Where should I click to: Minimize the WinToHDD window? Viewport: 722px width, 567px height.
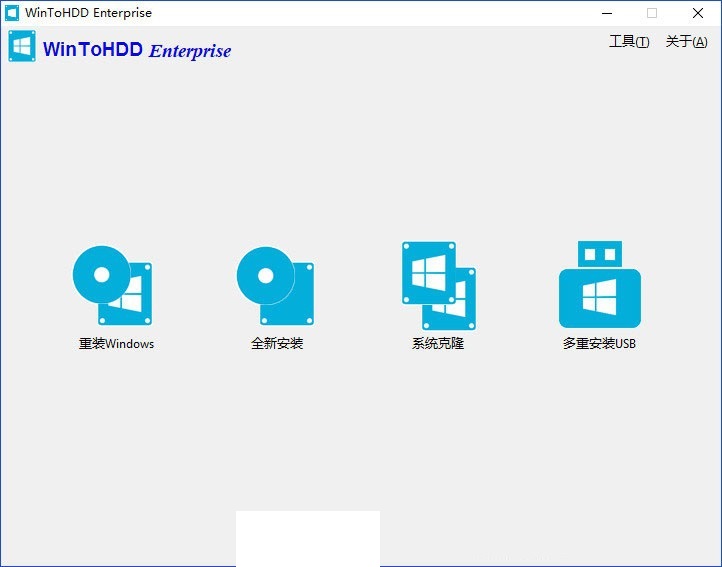coord(607,13)
